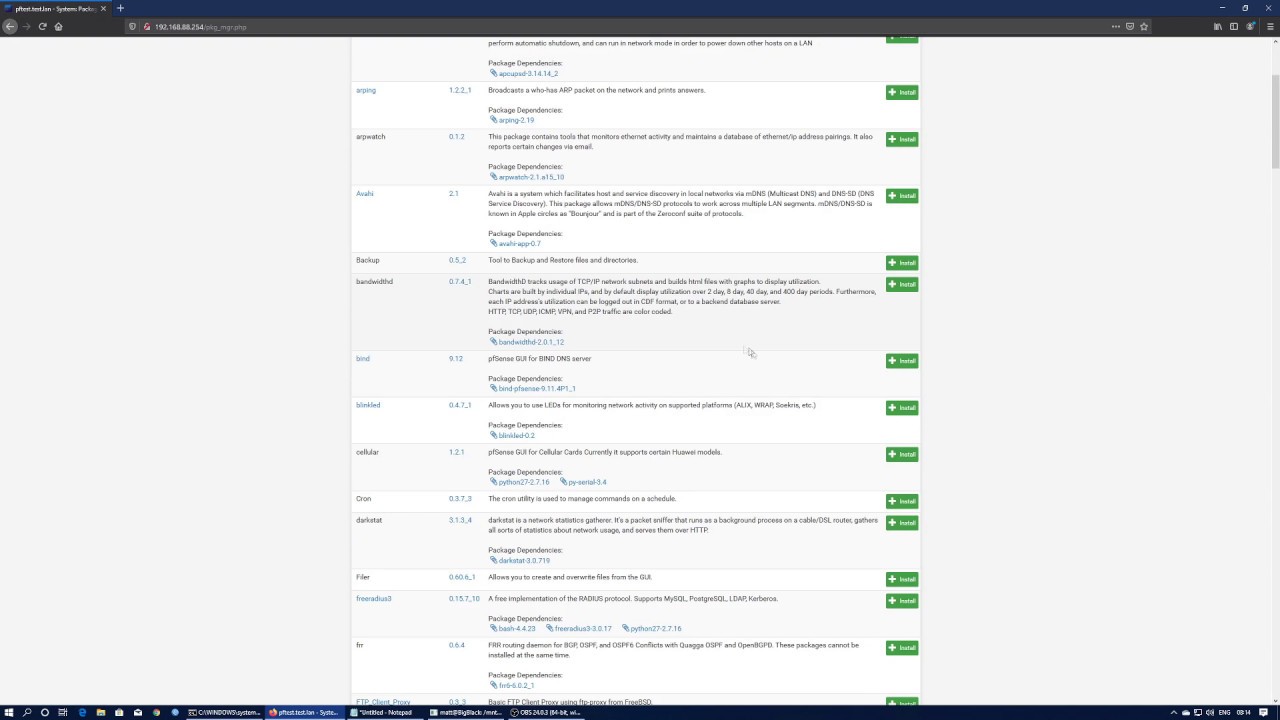Open frr5-6.0.2_1 dependency link
The image size is (1280, 720).
point(512,685)
